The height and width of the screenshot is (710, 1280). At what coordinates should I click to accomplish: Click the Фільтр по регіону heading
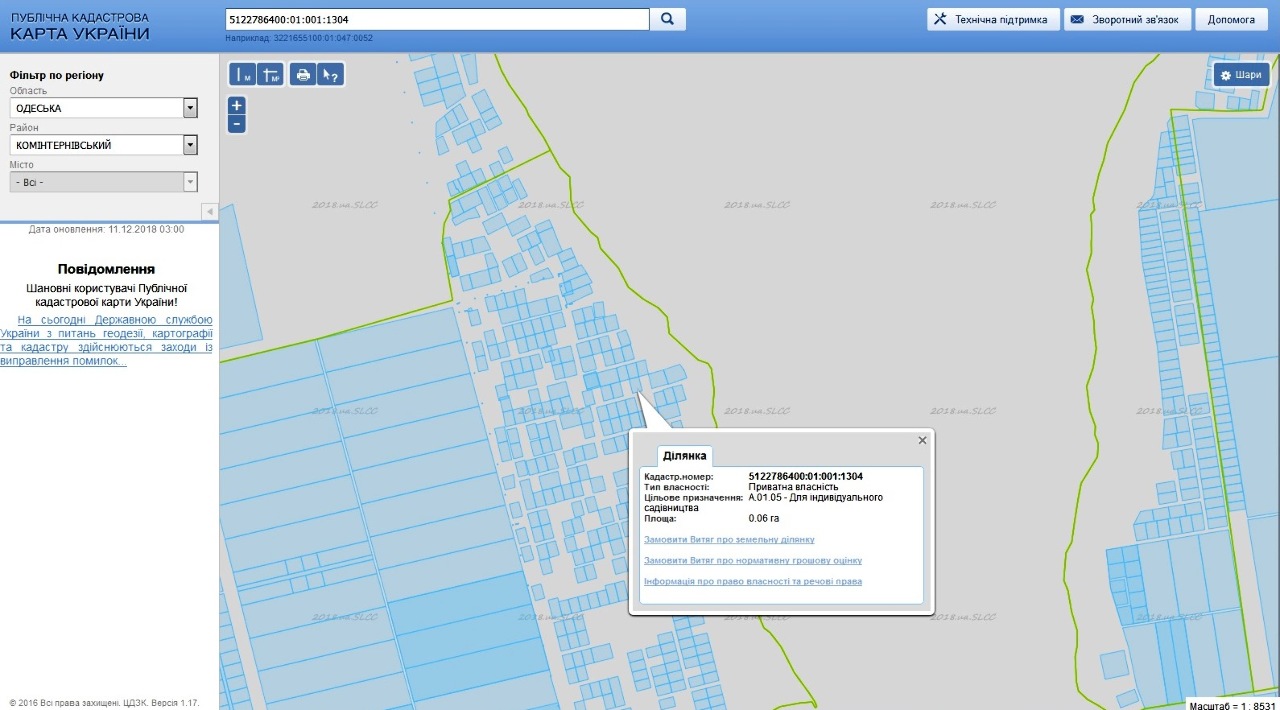tap(57, 75)
